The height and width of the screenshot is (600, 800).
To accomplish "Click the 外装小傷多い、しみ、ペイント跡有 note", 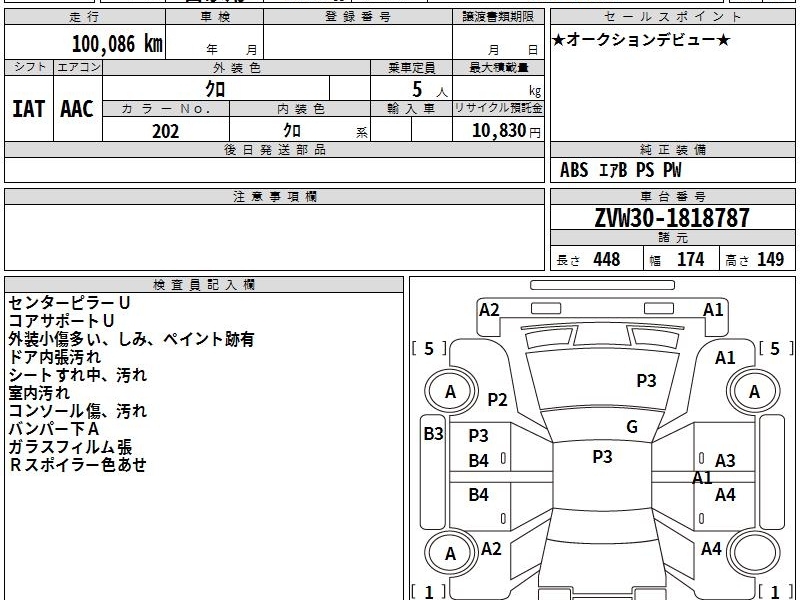I will (x=131, y=339).
